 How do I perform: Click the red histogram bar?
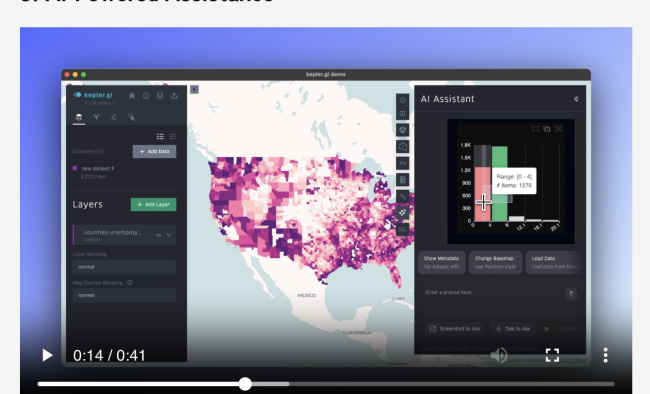tap(483, 194)
